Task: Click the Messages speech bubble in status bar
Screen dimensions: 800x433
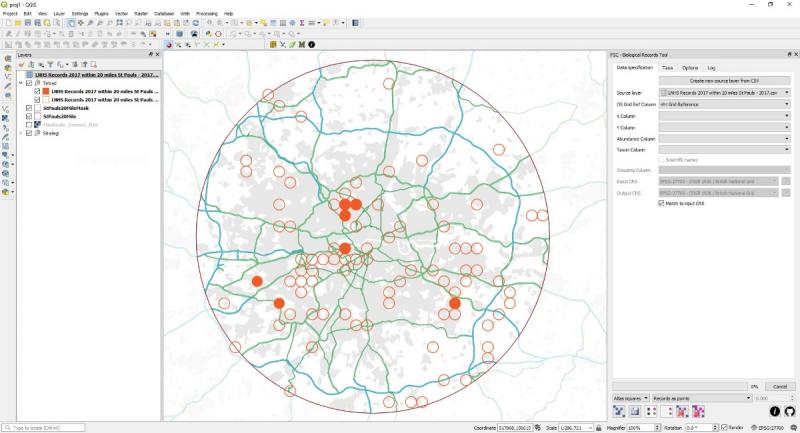Action: (794, 427)
